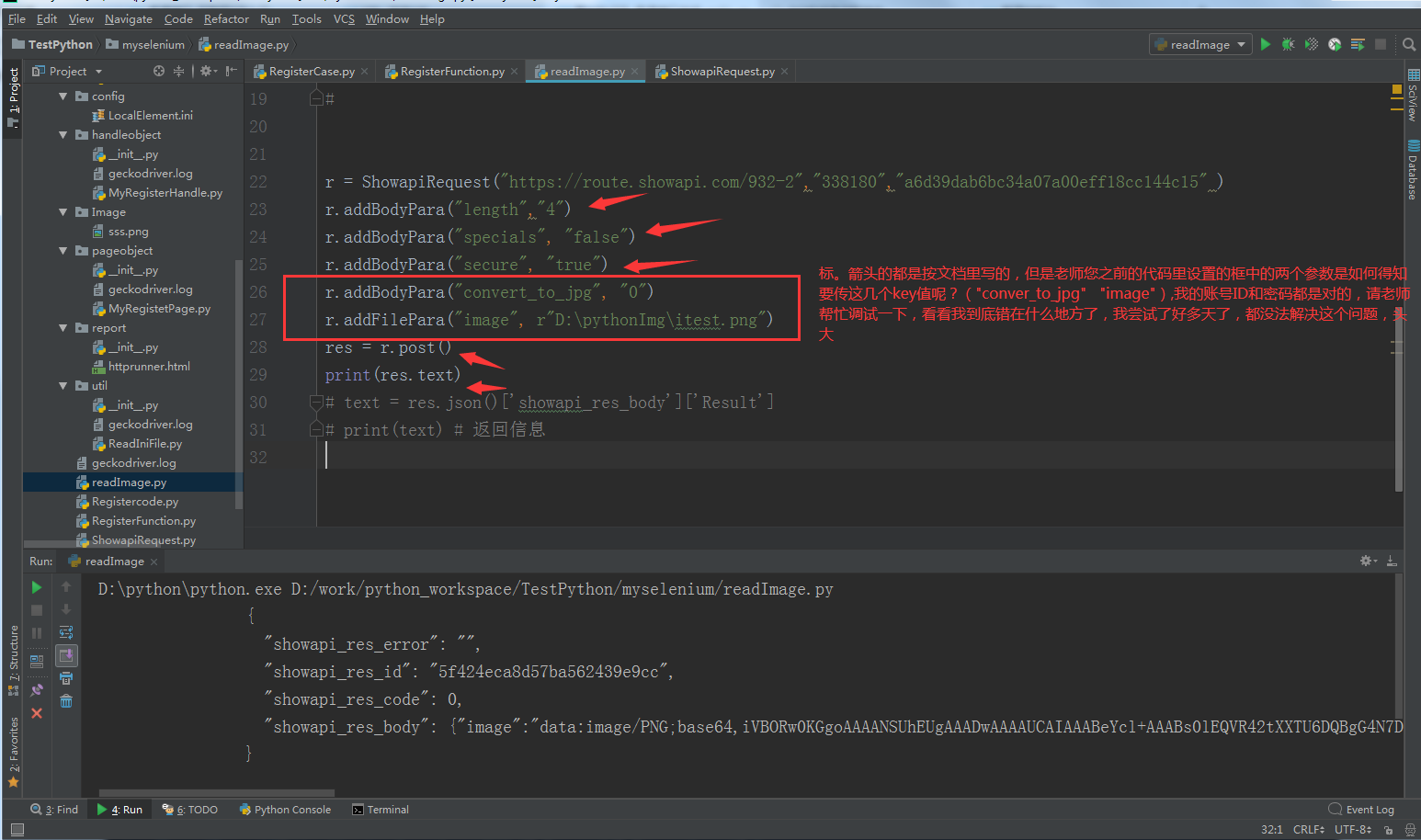Viewport: 1421px width, 840px height.
Task: Open the readImage run configuration dropdown
Action: (1200, 44)
